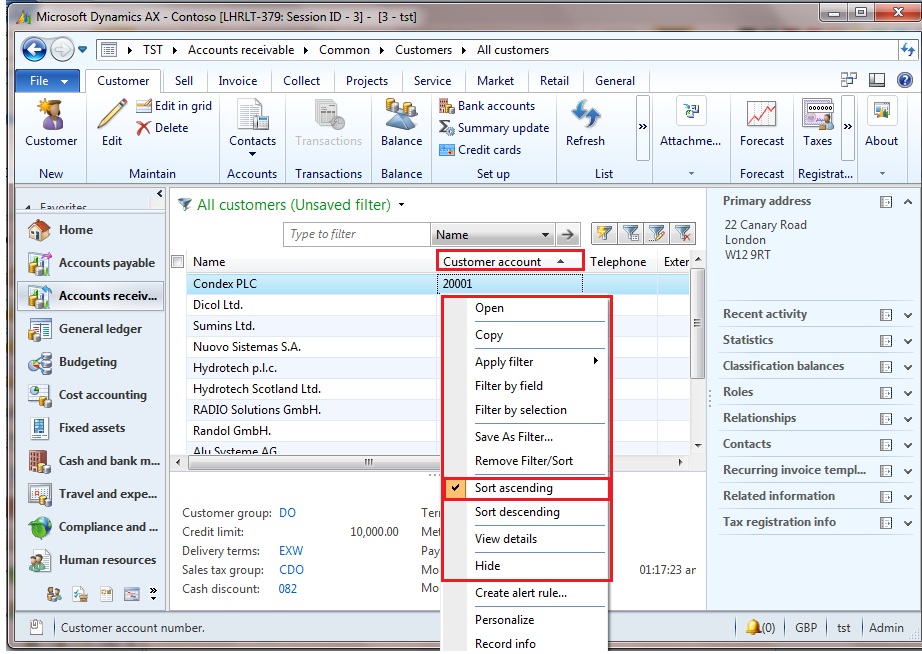Image resolution: width=922 pixels, height=654 pixels.
Task: Click the Cash discount 082 link
Action: pyautogui.click(x=288, y=589)
